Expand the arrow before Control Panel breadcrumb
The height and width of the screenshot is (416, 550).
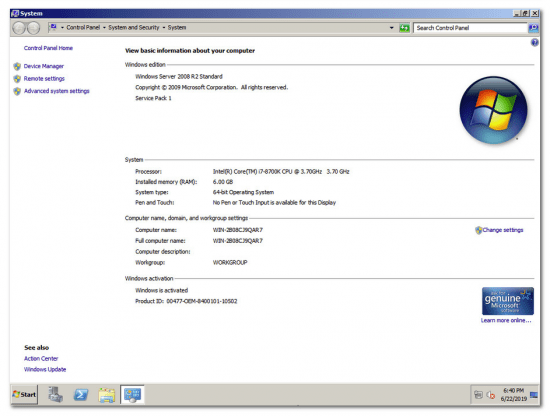pos(62,28)
